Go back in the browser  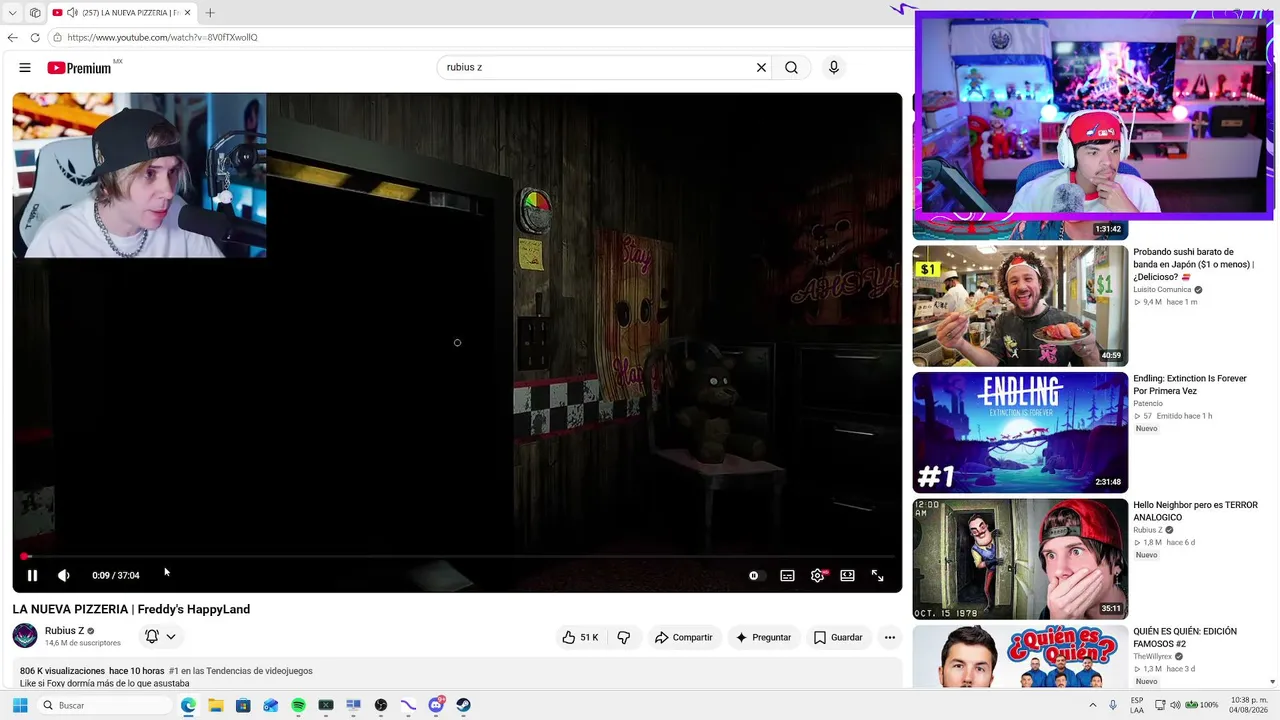click(x=13, y=37)
